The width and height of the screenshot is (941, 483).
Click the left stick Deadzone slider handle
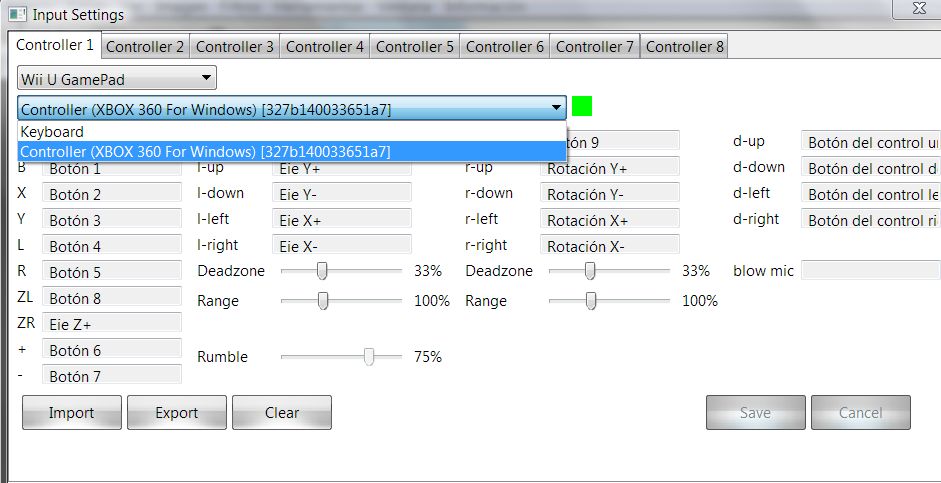322,271
